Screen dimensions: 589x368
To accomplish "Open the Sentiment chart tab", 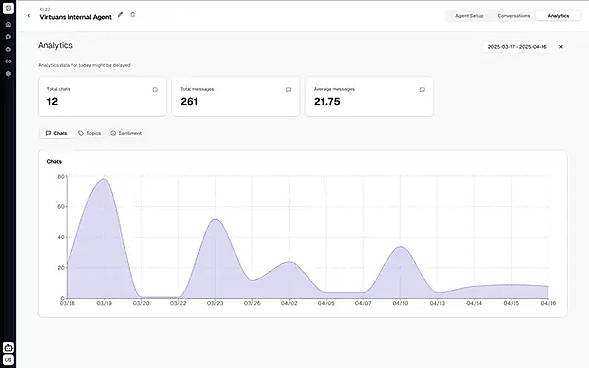I will tap(126, 133).
